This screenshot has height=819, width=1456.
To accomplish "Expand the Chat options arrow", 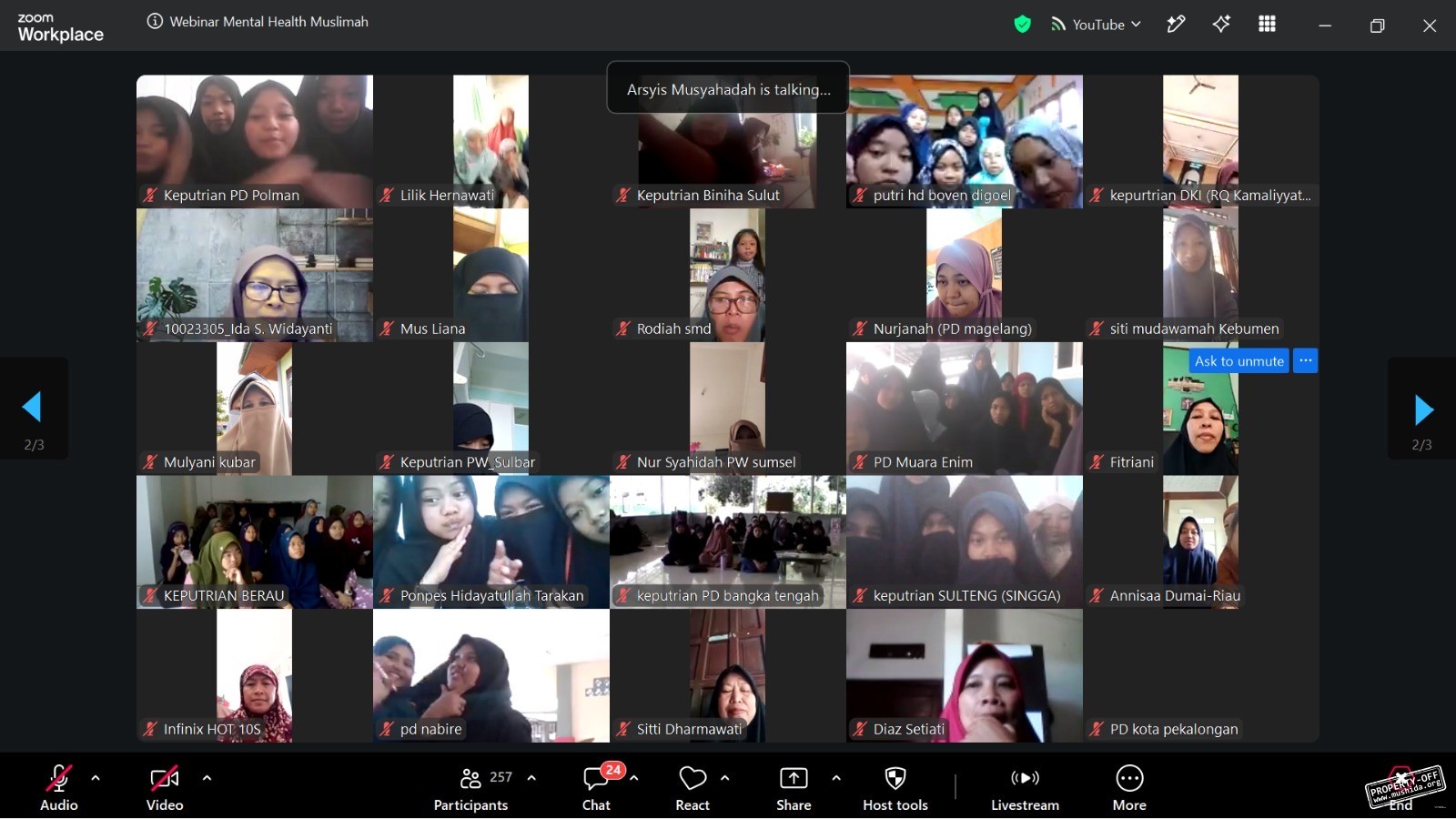I will 634,778.
